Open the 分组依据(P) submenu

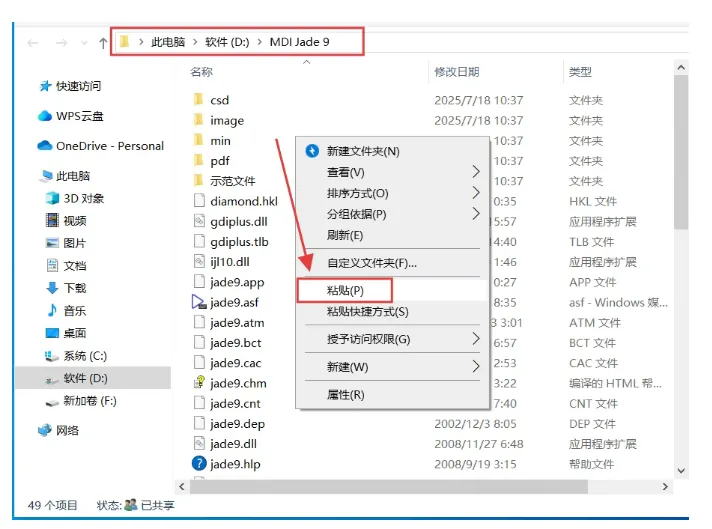pyautogui.click(x=393, y=214)
